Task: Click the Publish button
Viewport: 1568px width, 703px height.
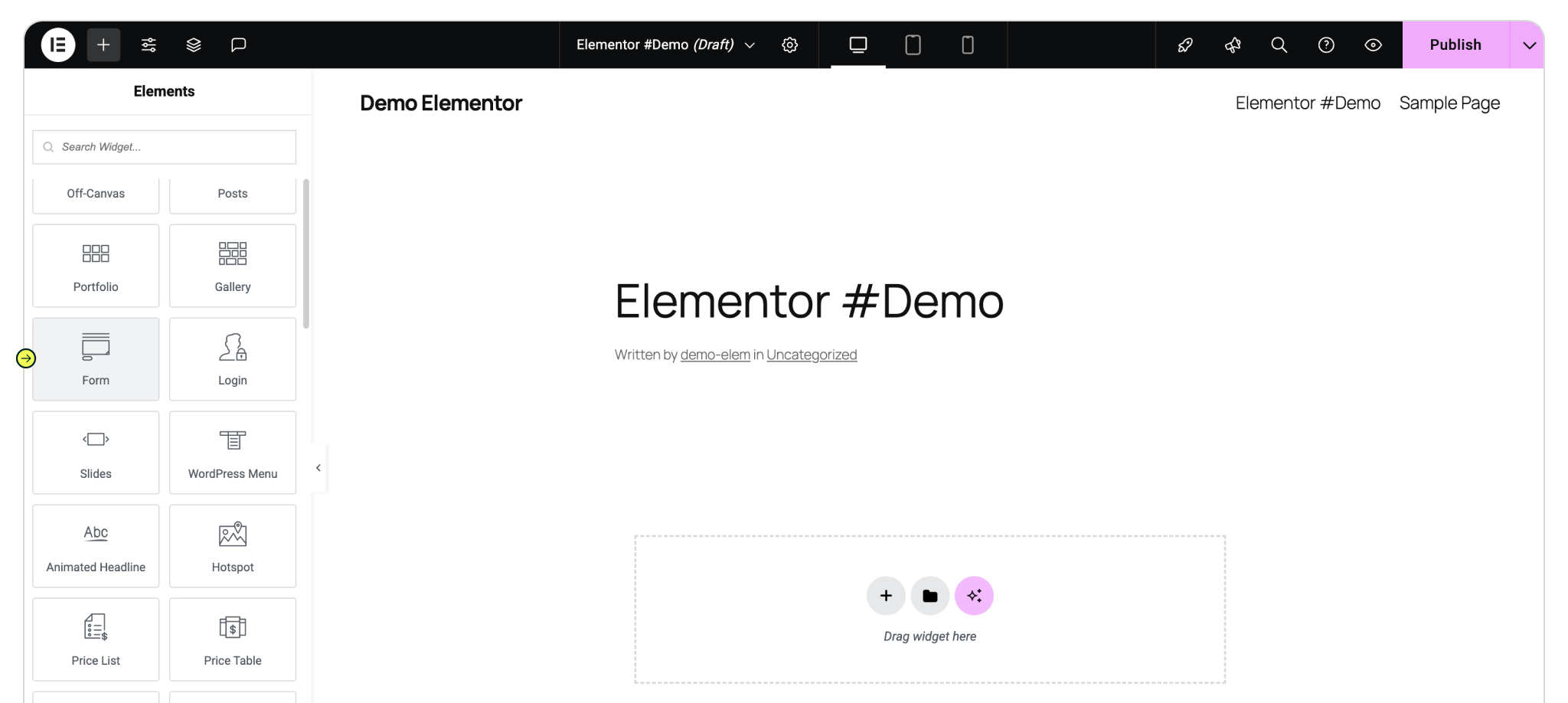Action: point(1455,44)
